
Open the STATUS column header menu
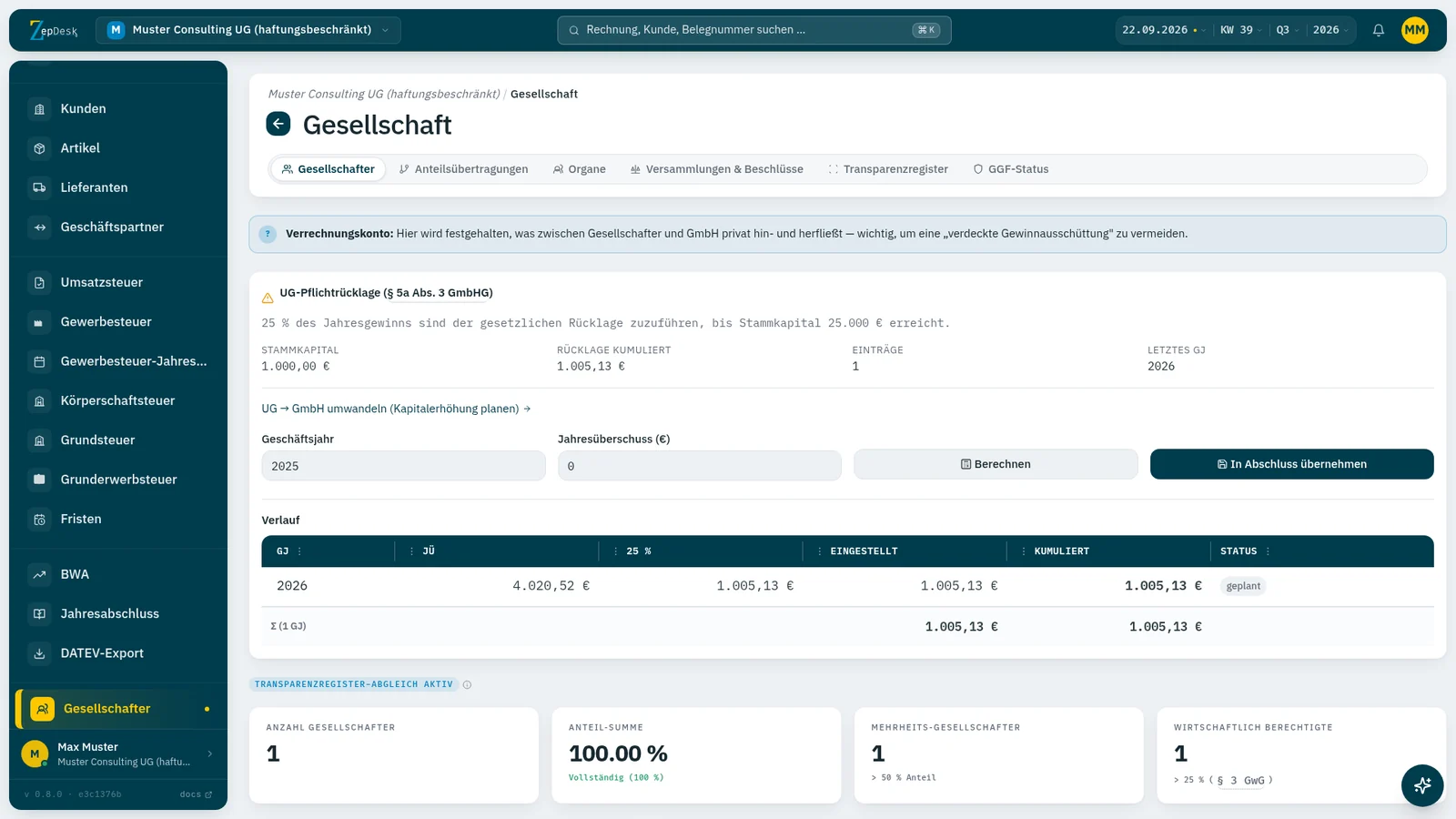point(1268,551)
